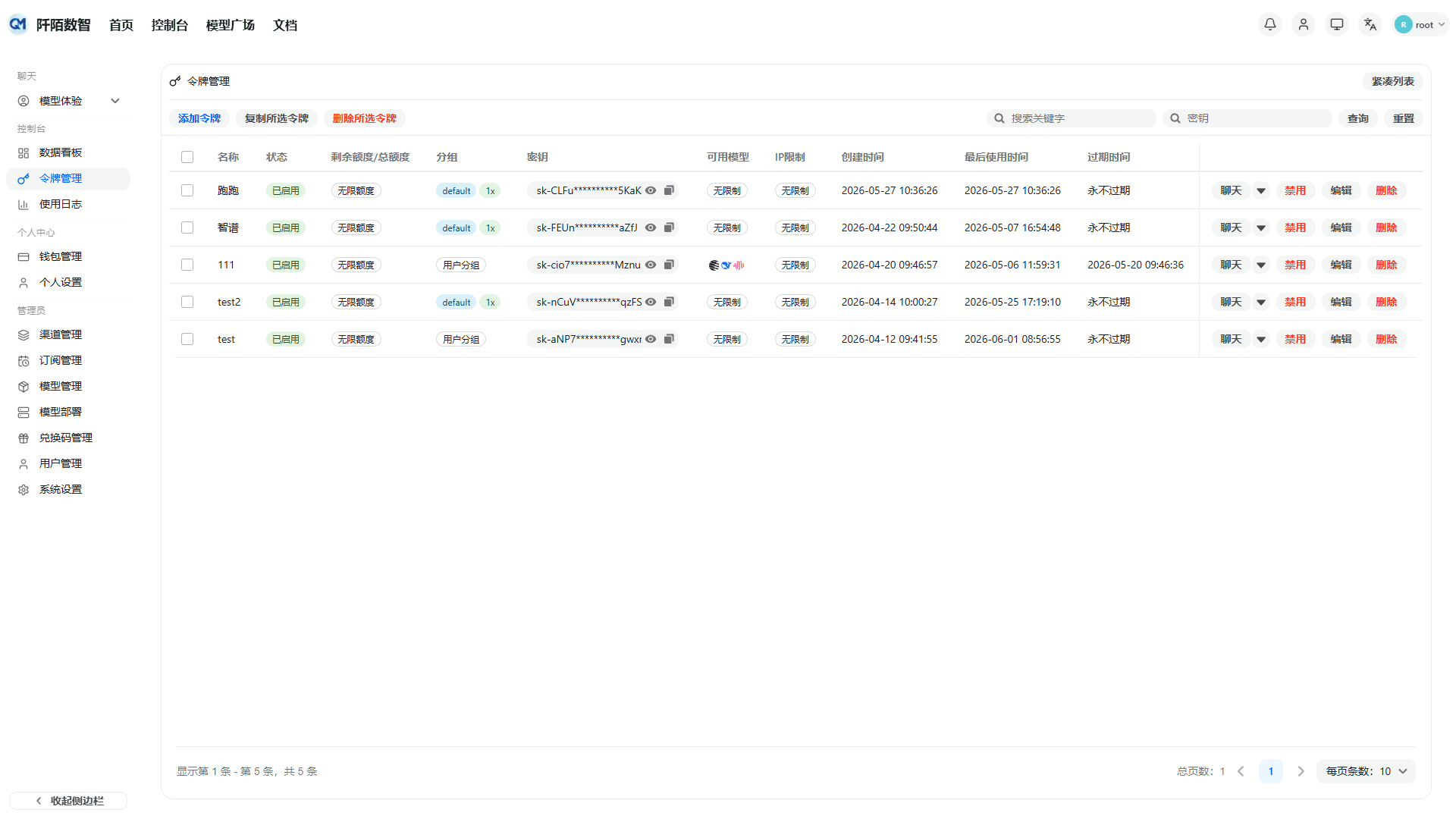Screen dimensions: 1456x819
Task: Reveal the key of token 智谱 with eye icon
Action: click(x=651, y=227)
